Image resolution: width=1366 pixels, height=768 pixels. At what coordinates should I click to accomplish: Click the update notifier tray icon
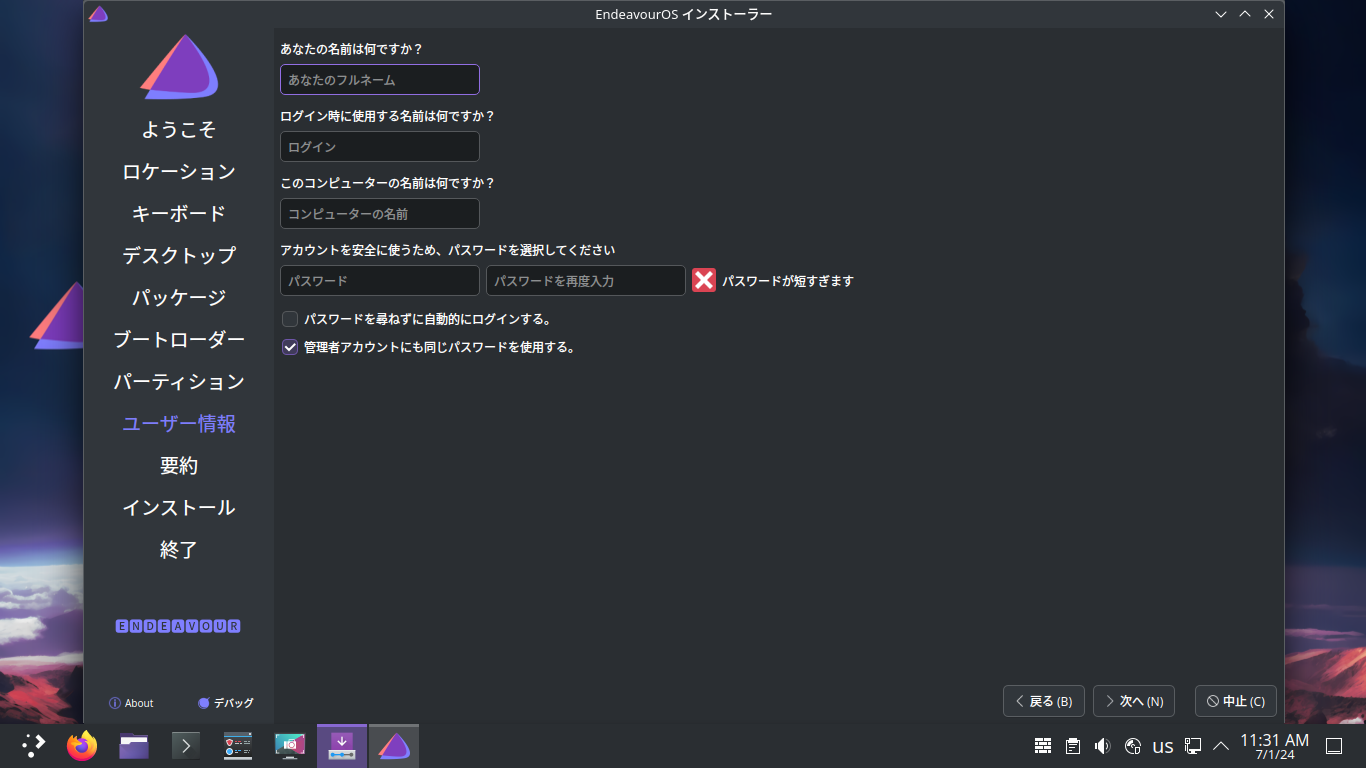point(1133,746)
